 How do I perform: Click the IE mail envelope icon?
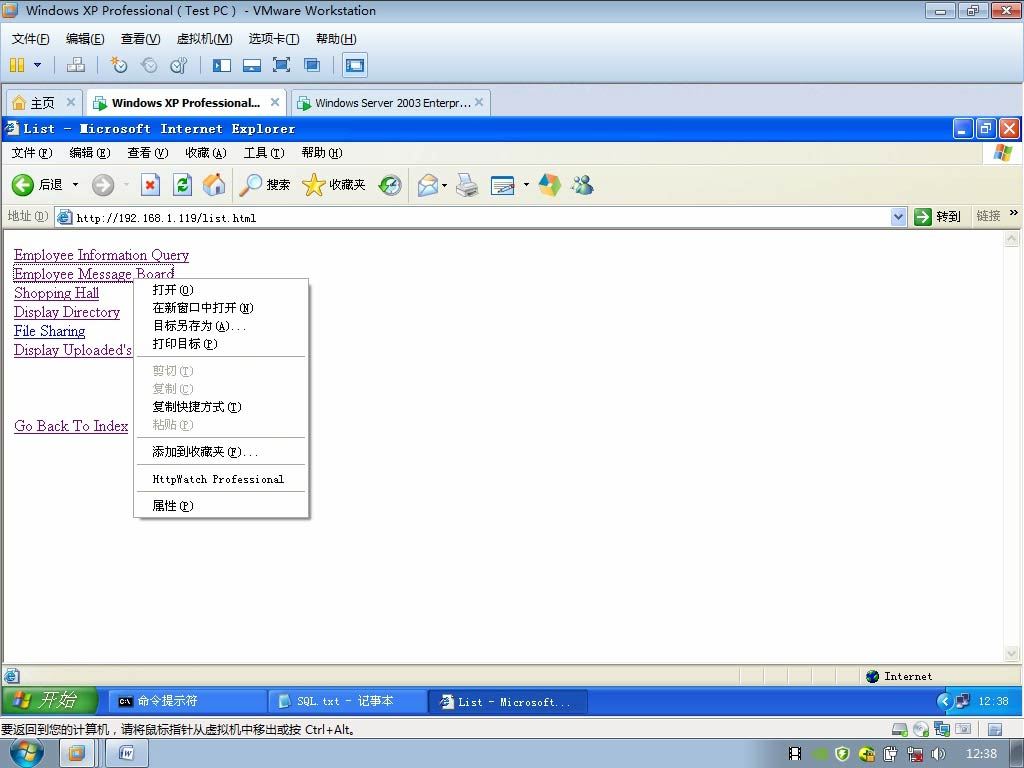[428, 185]
